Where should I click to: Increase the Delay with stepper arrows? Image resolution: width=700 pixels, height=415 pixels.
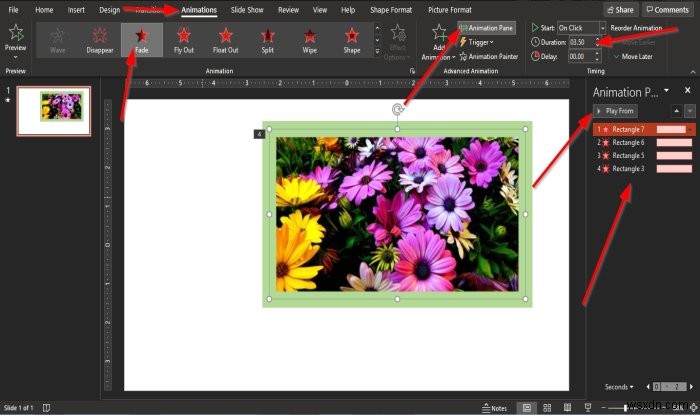coord(597,54)
